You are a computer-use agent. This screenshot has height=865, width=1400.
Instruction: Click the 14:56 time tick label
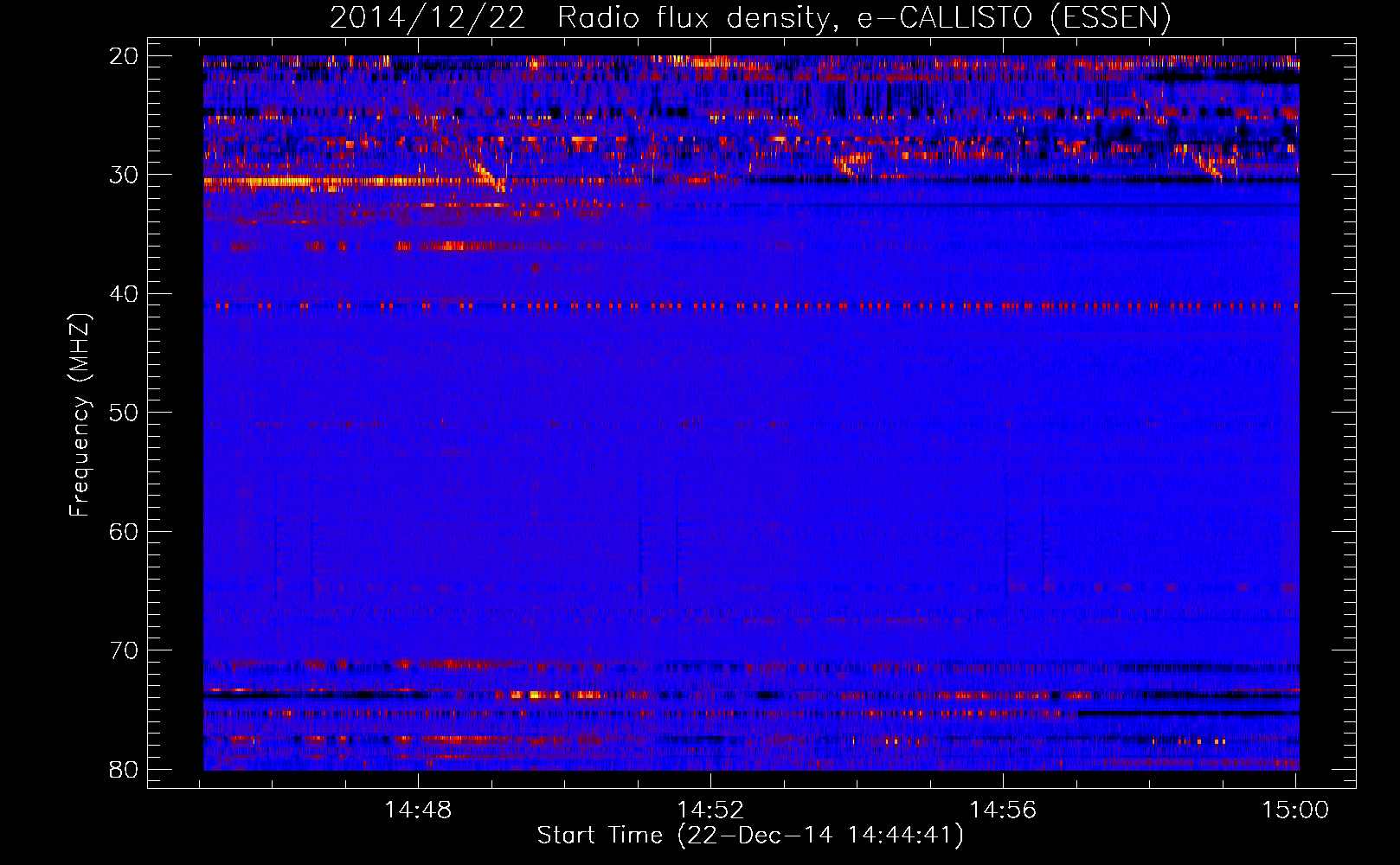click(1003, 811)
